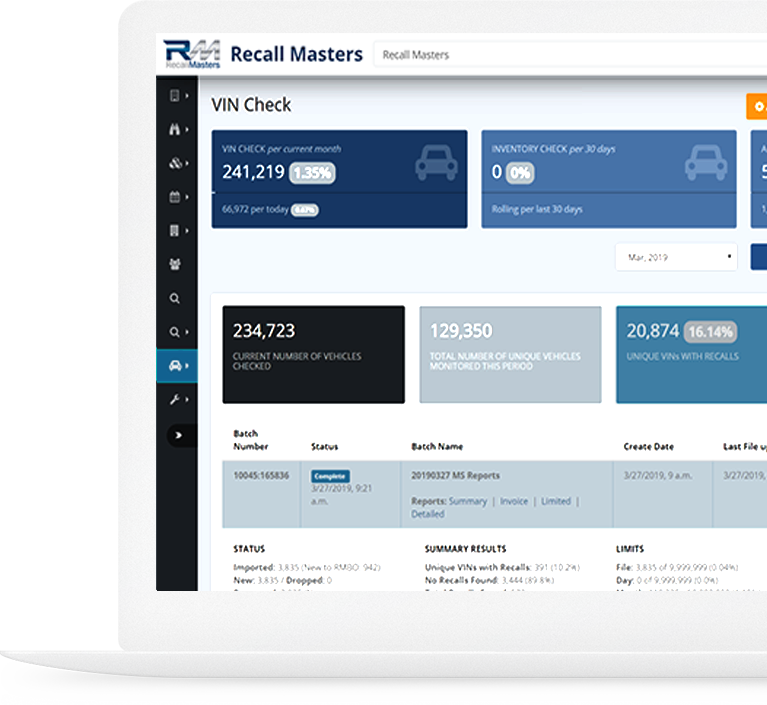Click the mobile device icon at sidebar top
This screenshot has height=705, width=767.
pyautogui.click(x=175, y=96)
